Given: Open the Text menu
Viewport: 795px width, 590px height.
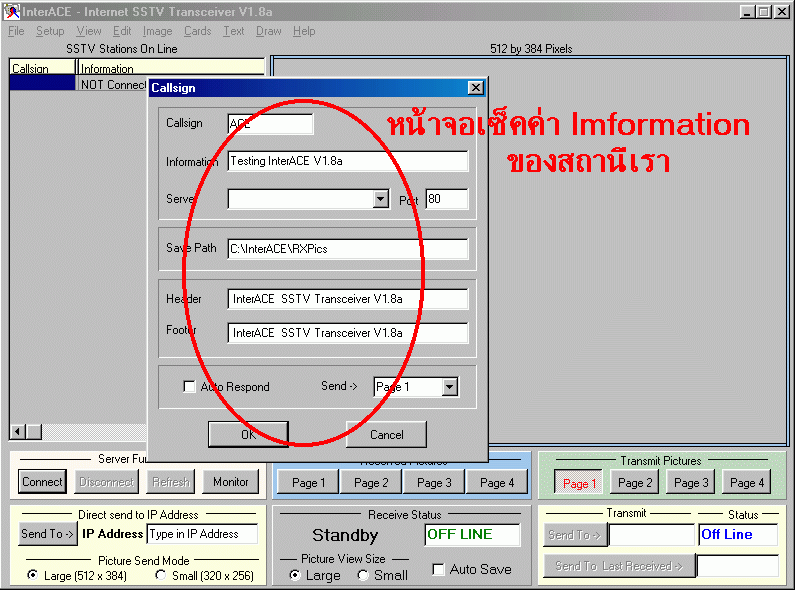Looking at the screenshot, I should [x=234, y=31].
